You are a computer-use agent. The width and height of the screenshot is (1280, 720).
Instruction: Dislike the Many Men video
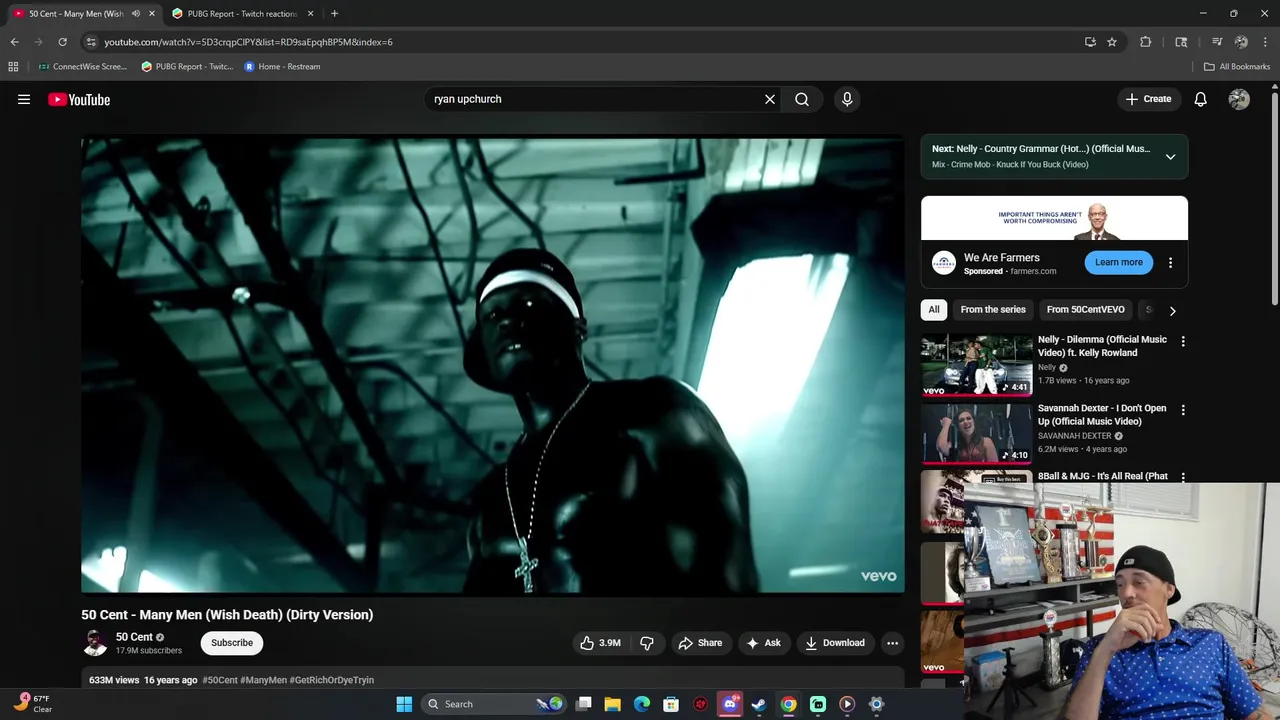coord(647,643)
